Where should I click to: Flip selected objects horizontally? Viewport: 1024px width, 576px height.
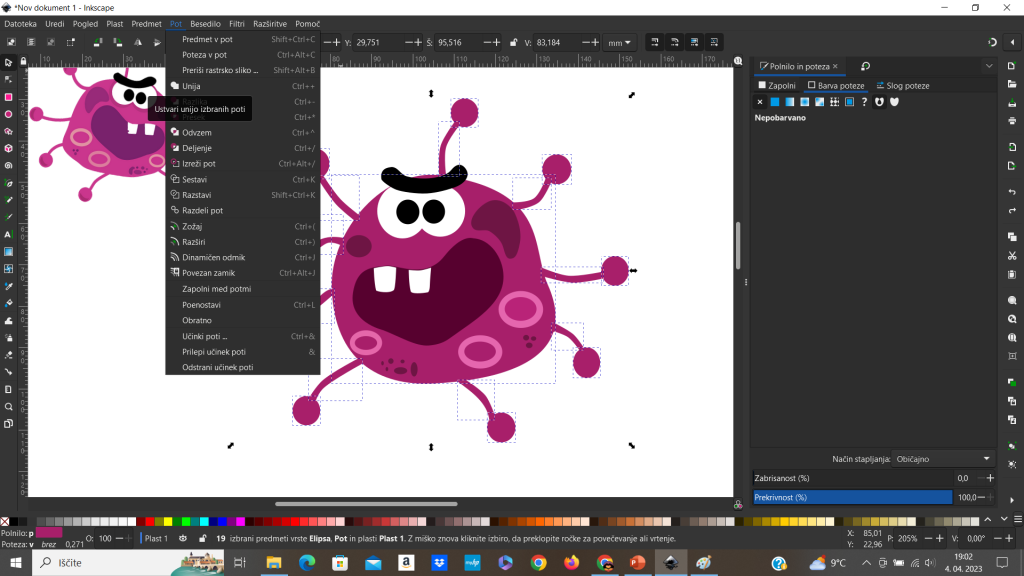tap(138, 42)
